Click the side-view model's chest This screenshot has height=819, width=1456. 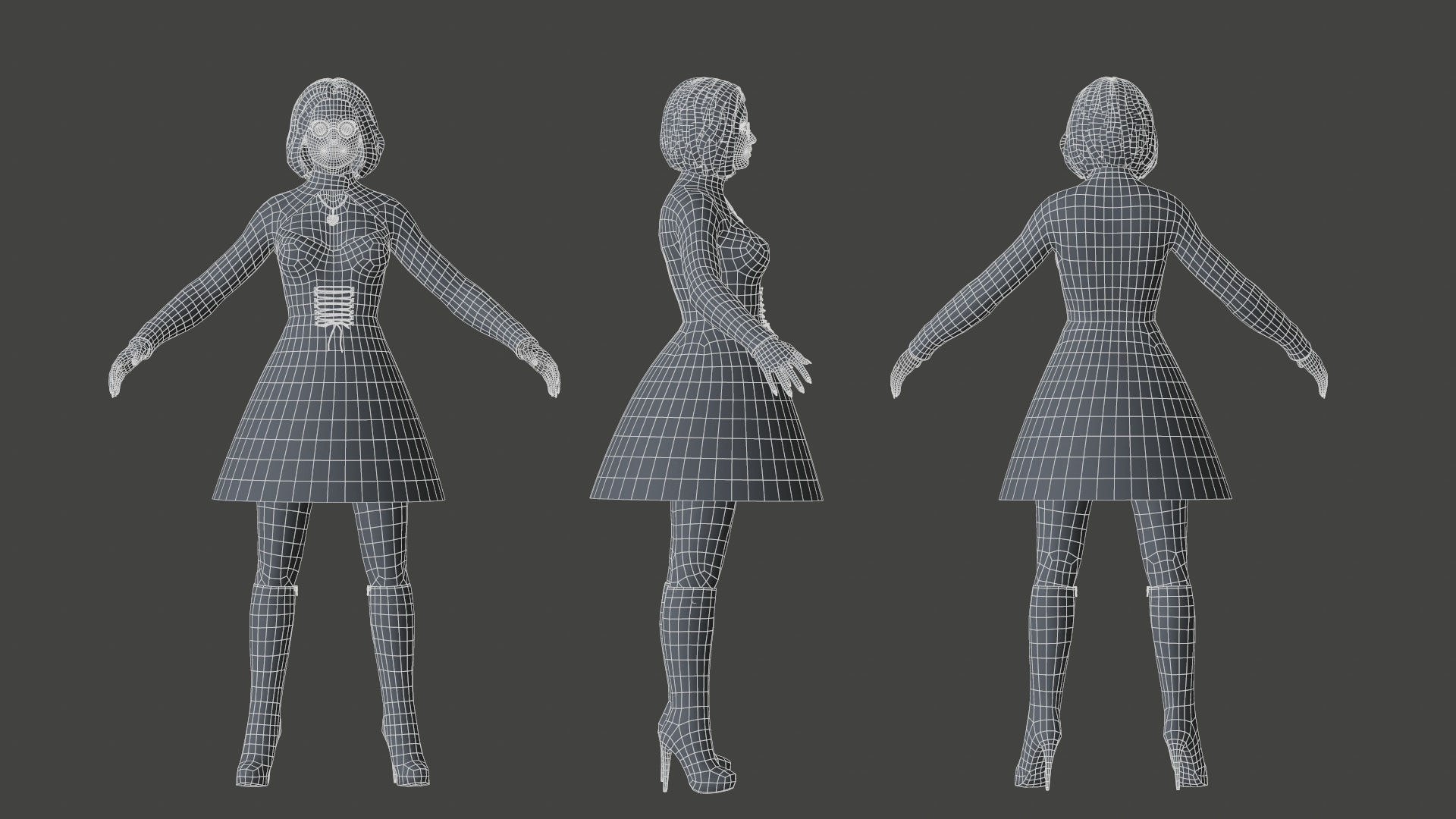tap(751, 250)
